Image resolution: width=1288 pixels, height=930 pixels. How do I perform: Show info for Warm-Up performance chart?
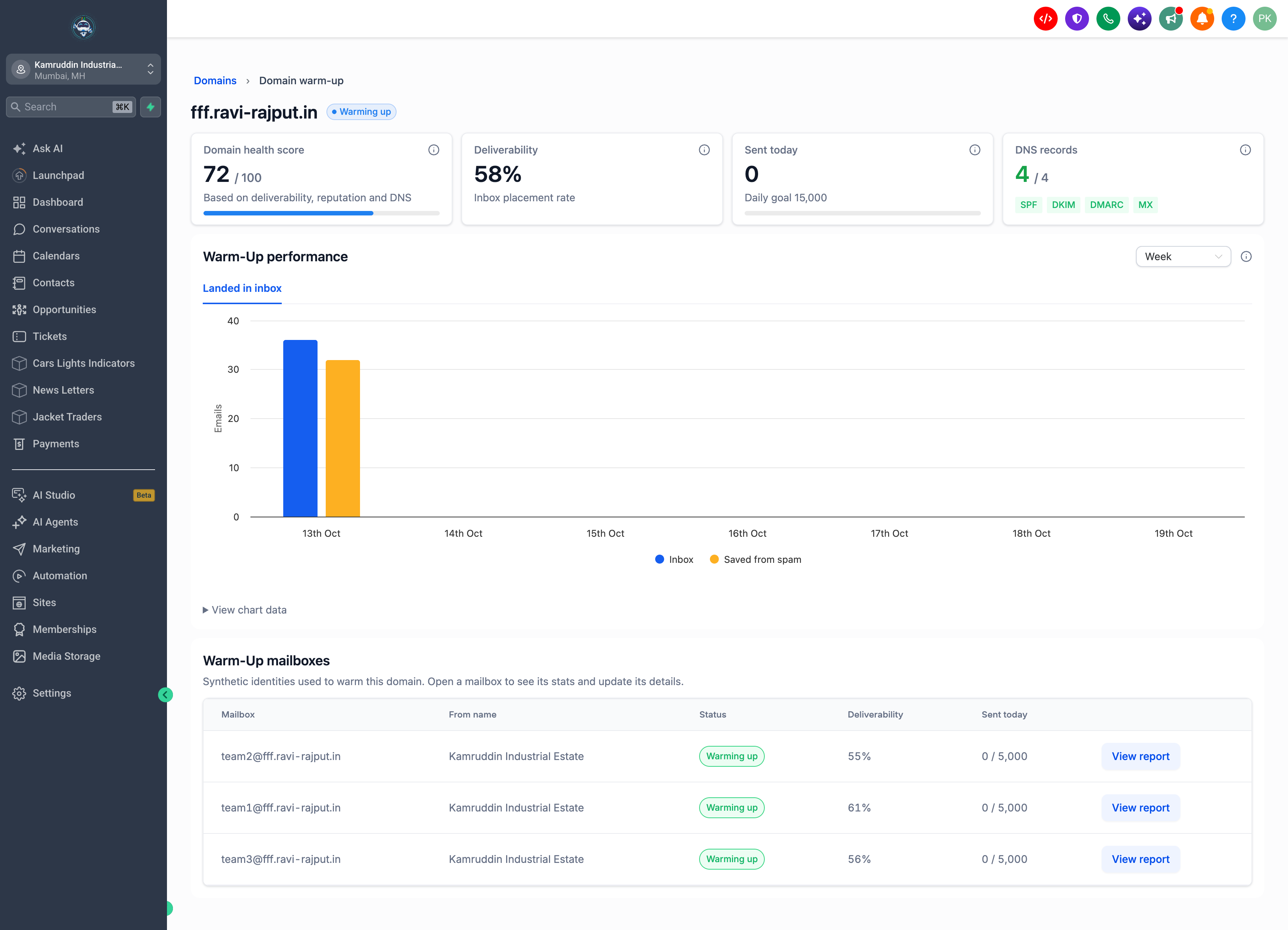pos(1246,257)
